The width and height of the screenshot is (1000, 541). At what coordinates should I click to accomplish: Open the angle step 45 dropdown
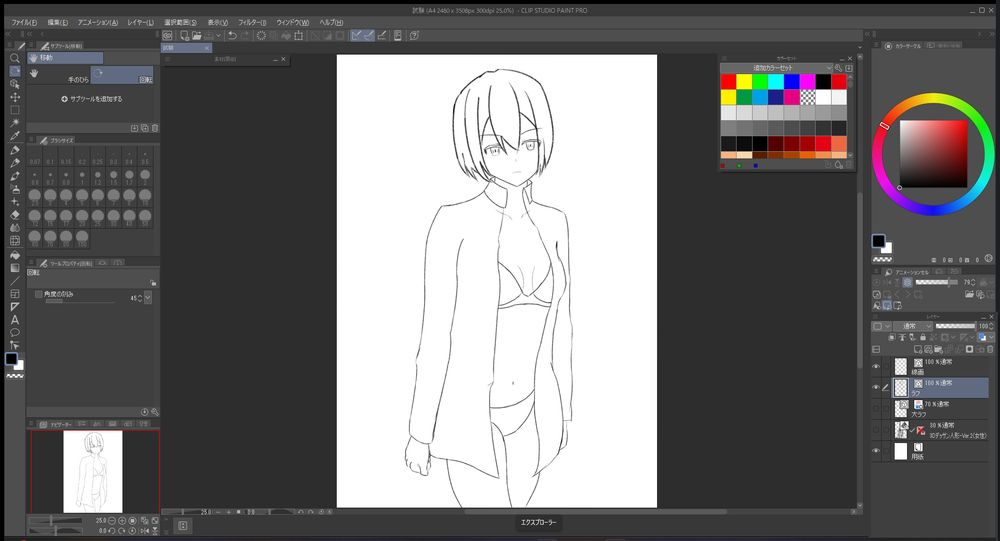(148, 298)
